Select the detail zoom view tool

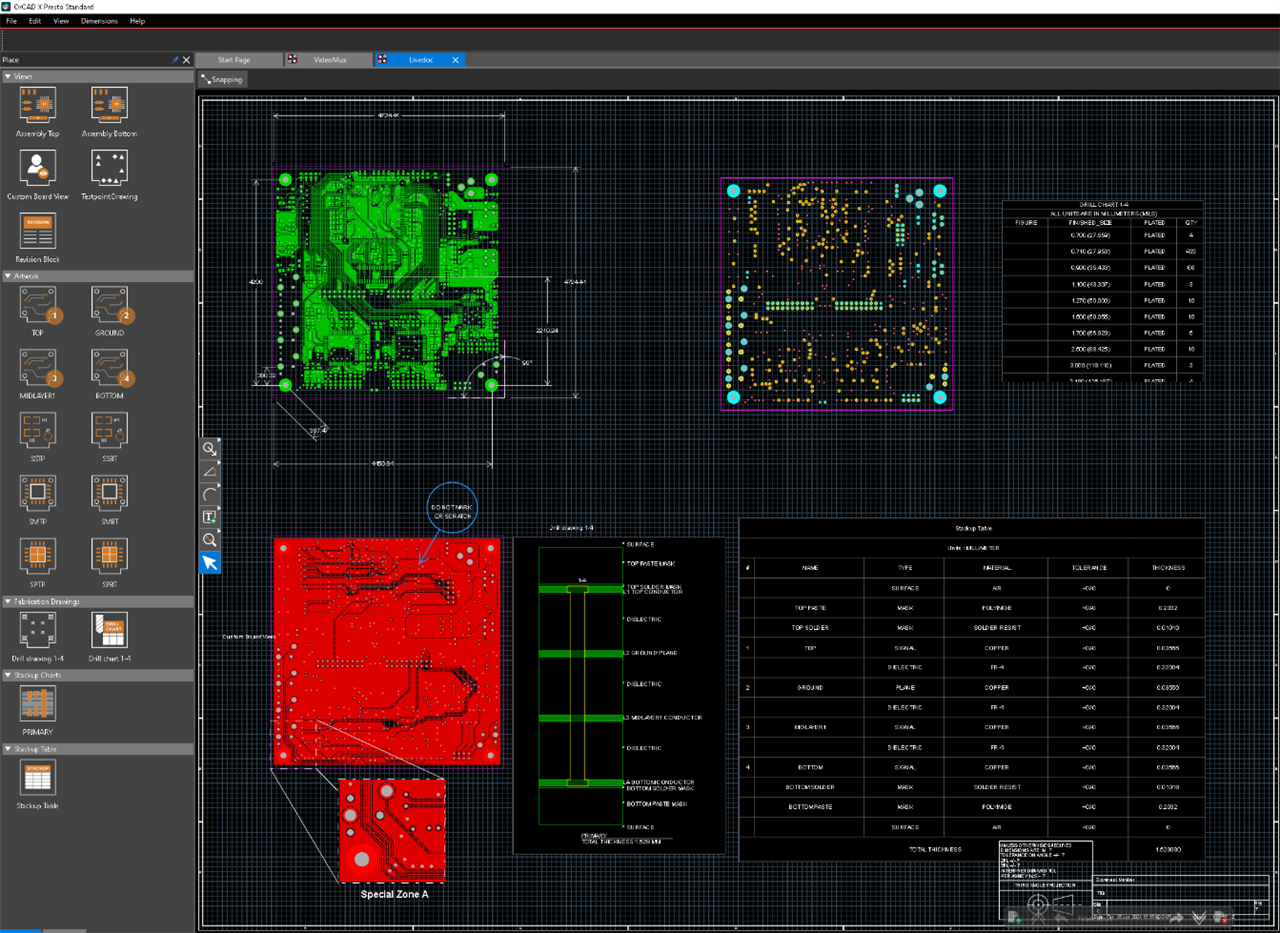click(x=210, y=540)
